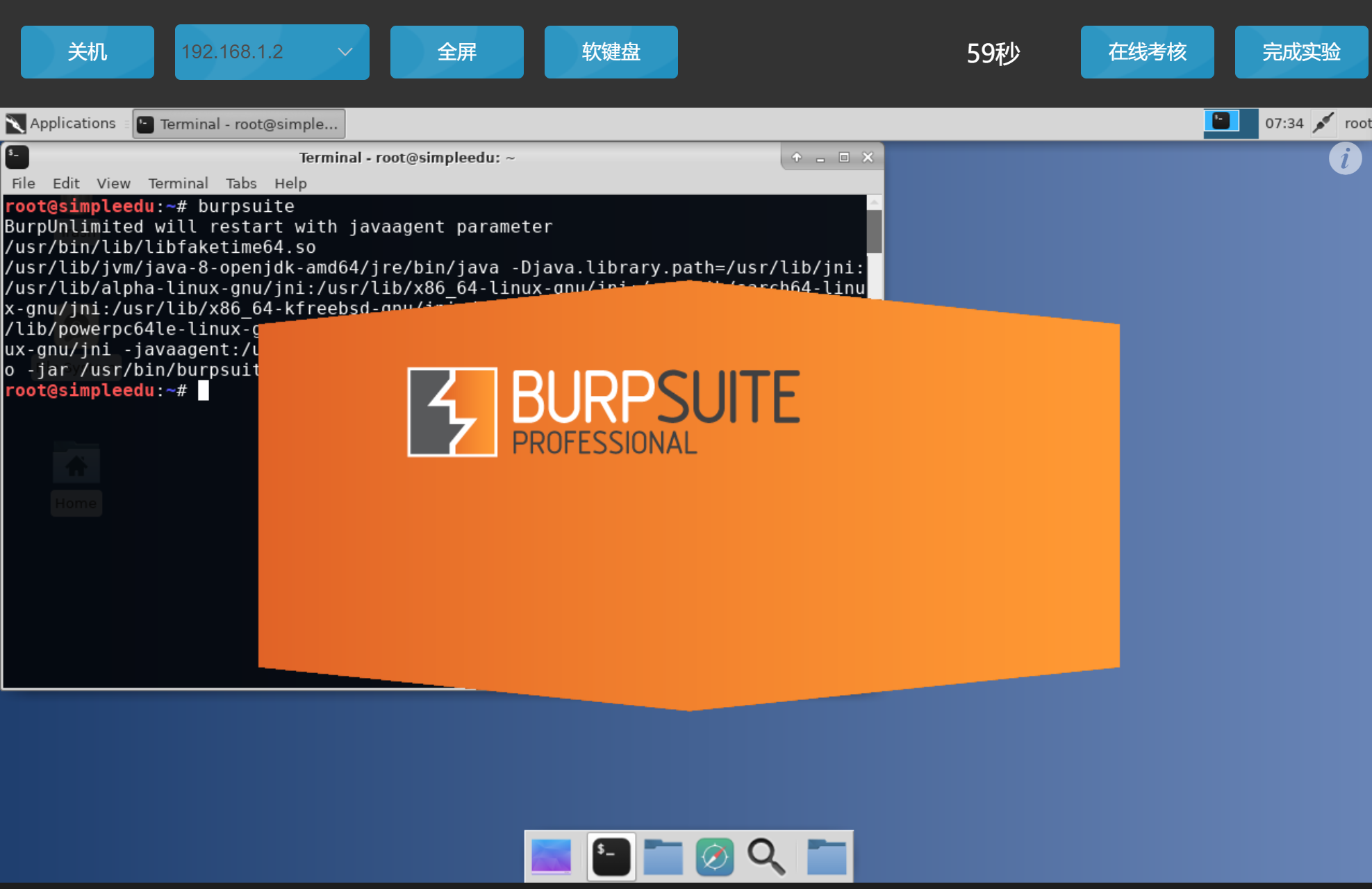Open the Tabs menu
This screenshot has width=1372, height=889.
[241, 183]
